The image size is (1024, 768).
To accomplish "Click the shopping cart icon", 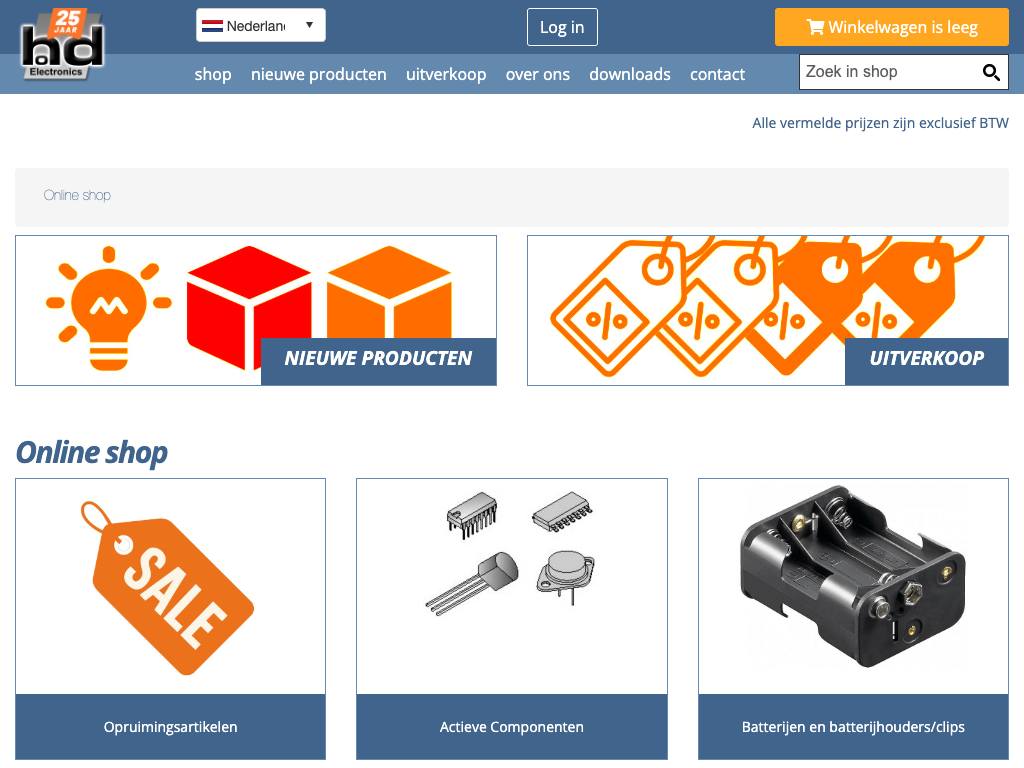I will point(815,27).
